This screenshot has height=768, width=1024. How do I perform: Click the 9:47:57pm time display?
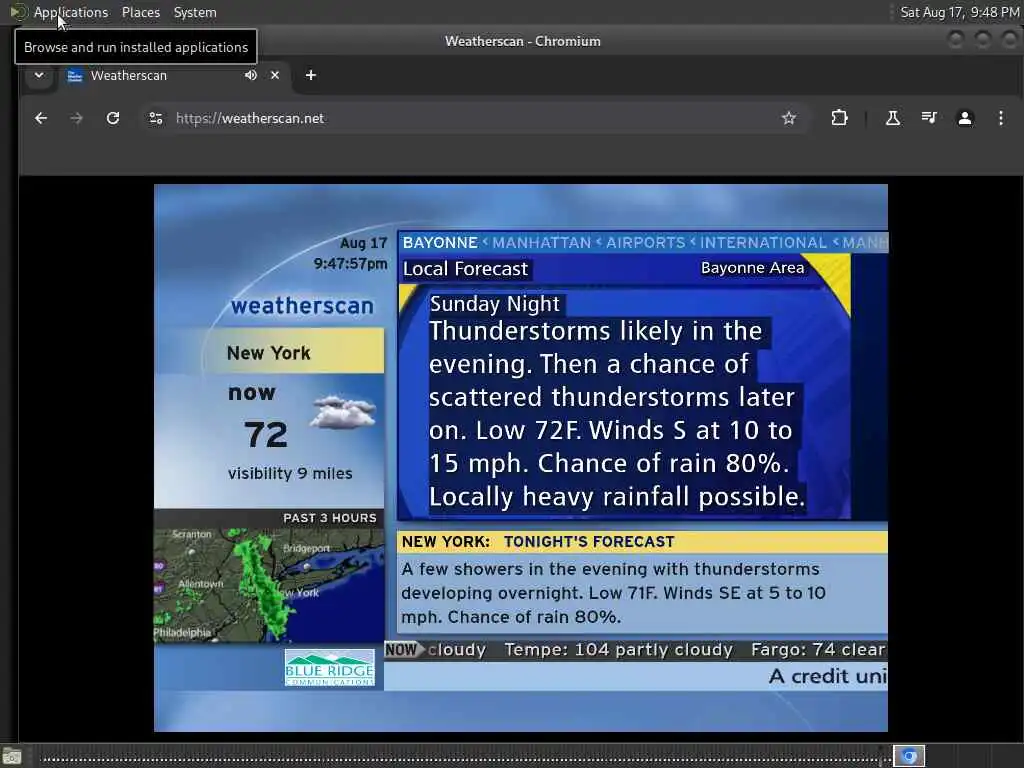(x=350, y=264)
